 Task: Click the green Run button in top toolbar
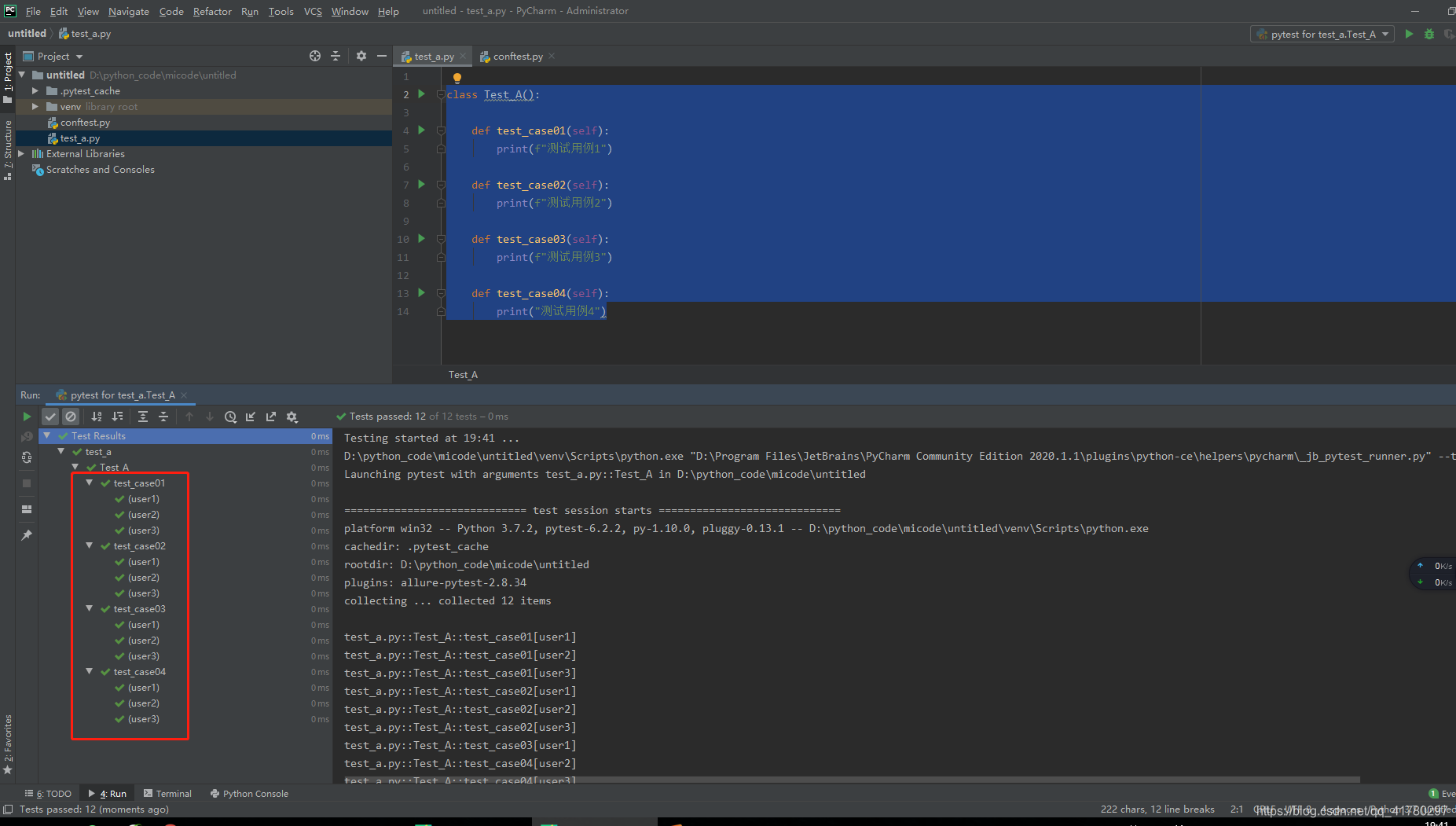(1409, 34)
